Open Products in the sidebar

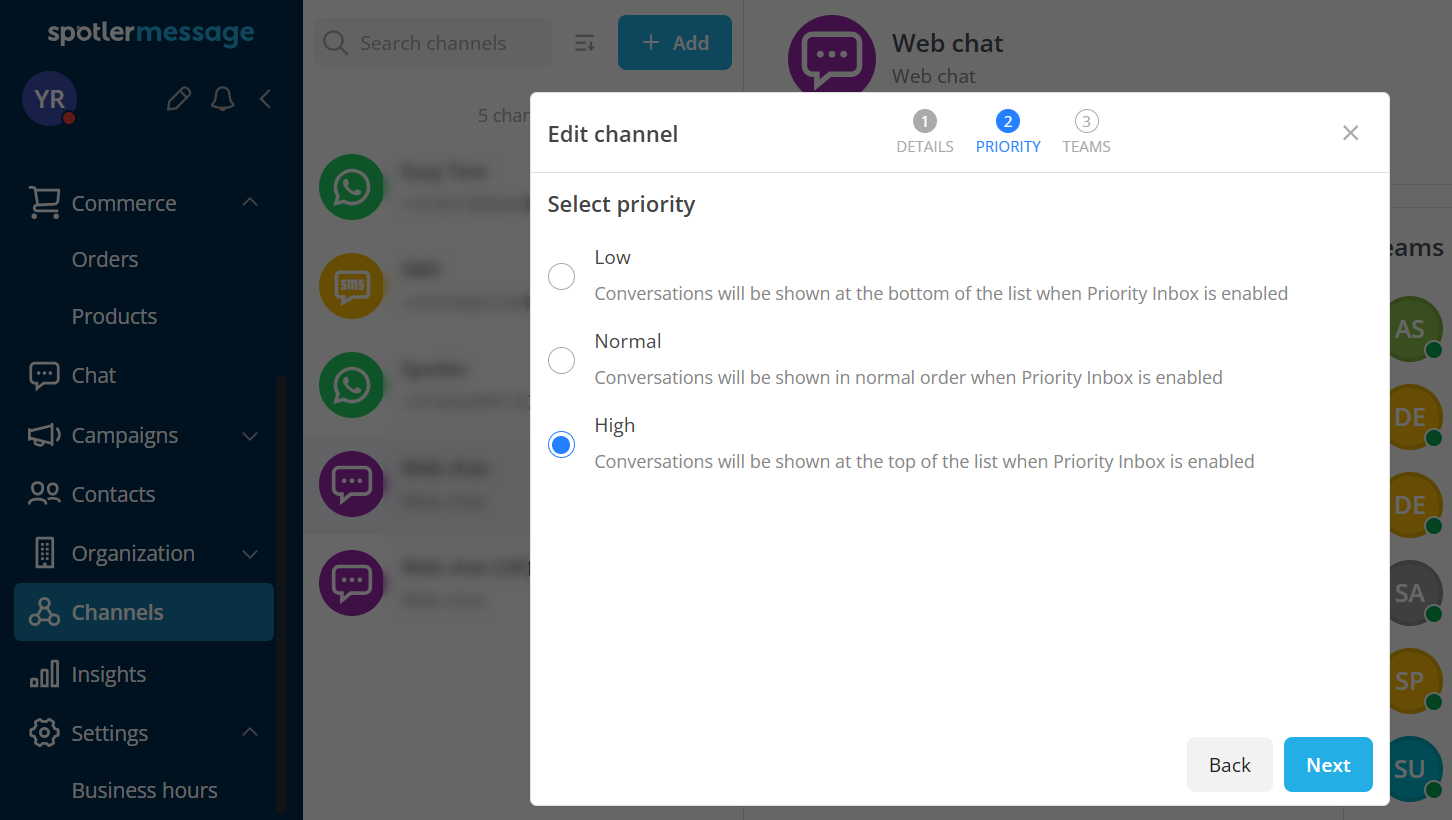pos(114,316)
